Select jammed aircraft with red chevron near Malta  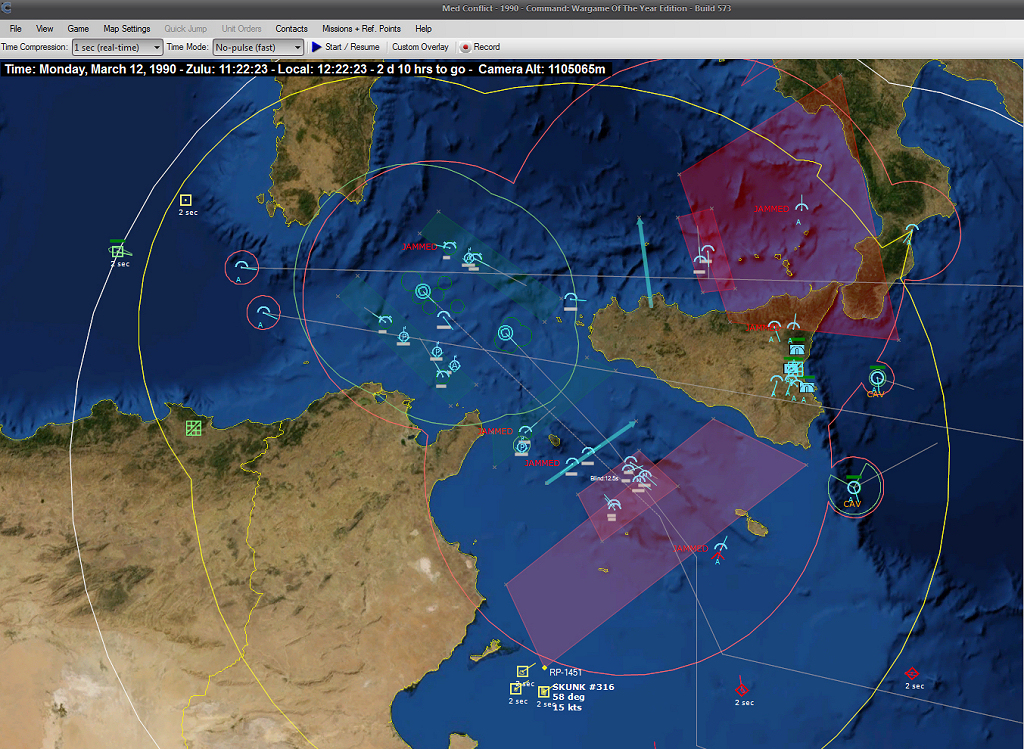[720, 546]
